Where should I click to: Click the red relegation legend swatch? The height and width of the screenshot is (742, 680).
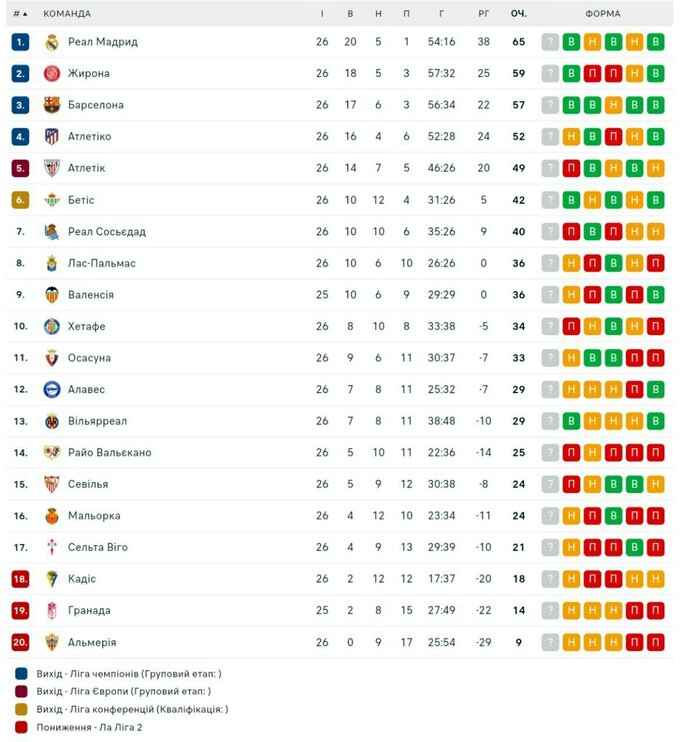21,727
